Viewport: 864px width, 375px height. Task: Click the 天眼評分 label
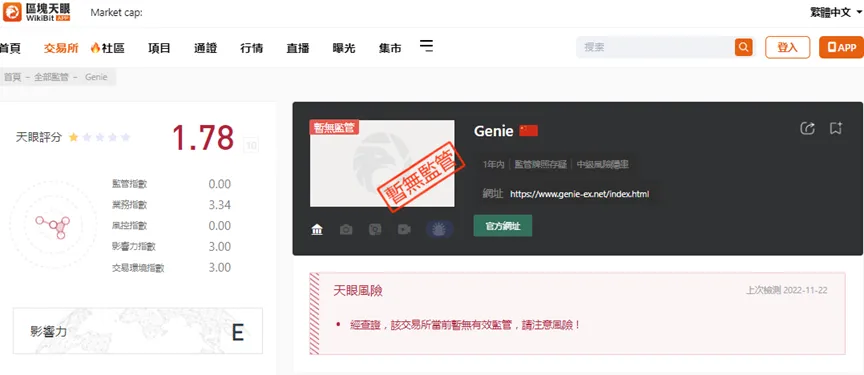39,137
